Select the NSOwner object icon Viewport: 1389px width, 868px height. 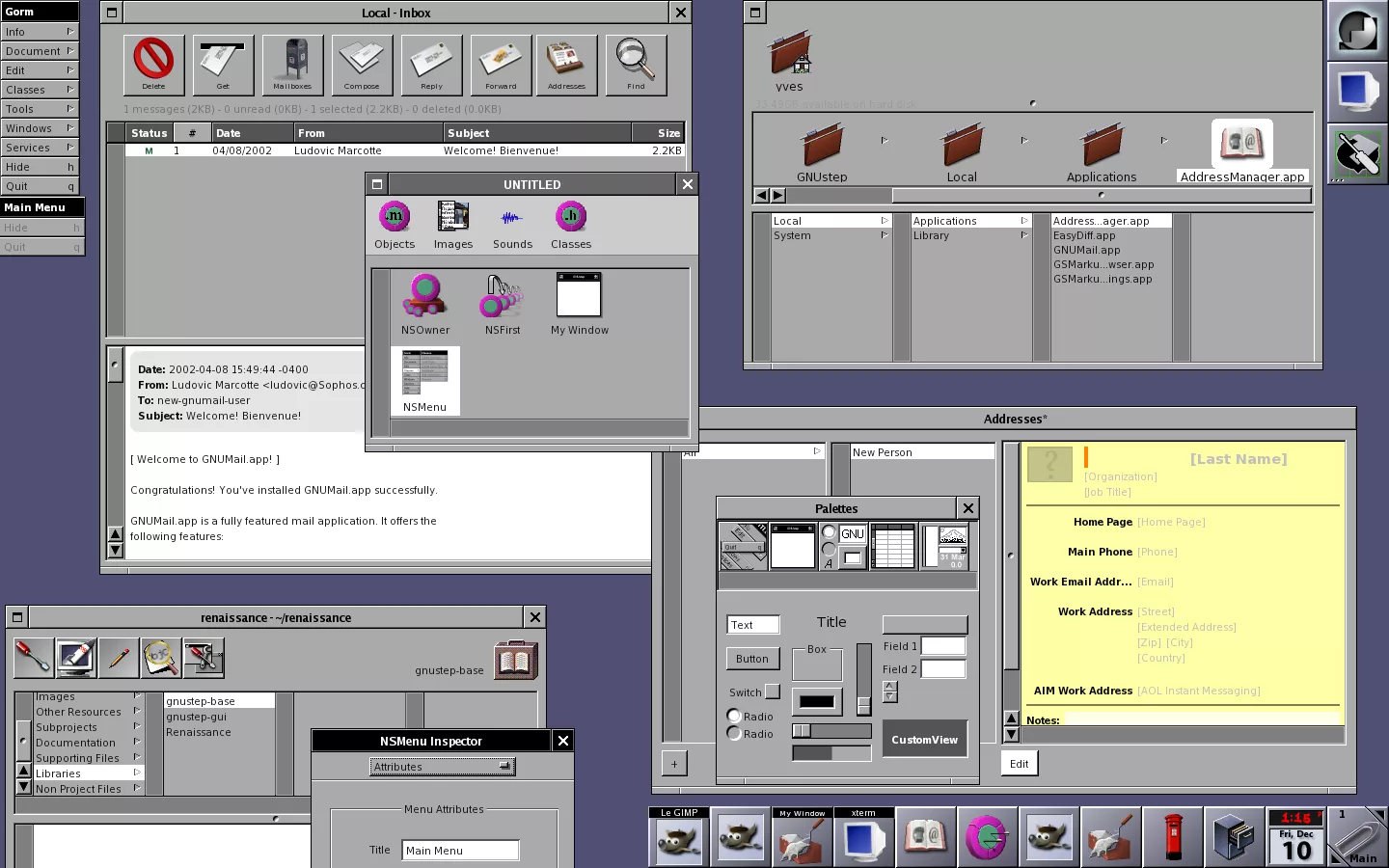click(x=425, y=296)
